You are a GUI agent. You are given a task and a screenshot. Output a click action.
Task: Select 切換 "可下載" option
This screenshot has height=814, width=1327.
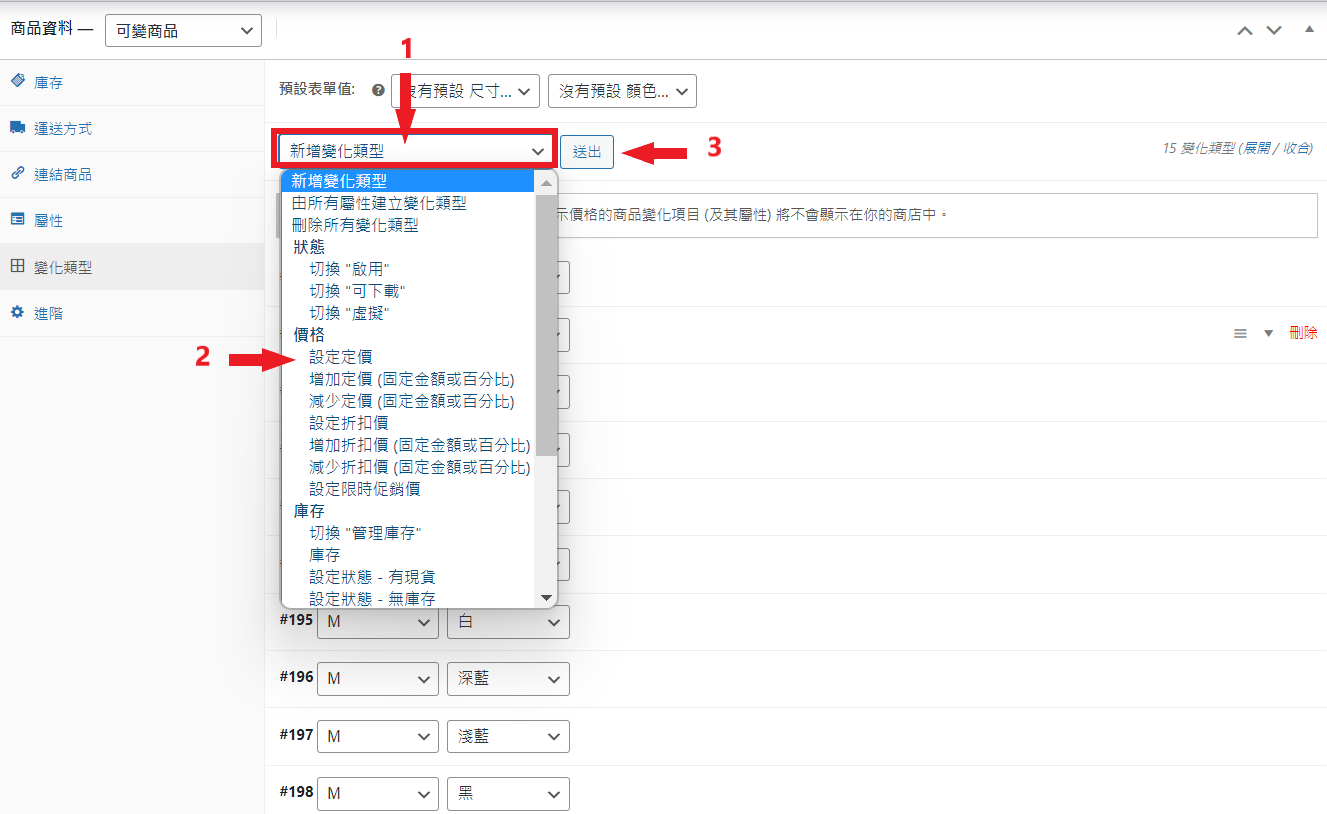point(408,291)
